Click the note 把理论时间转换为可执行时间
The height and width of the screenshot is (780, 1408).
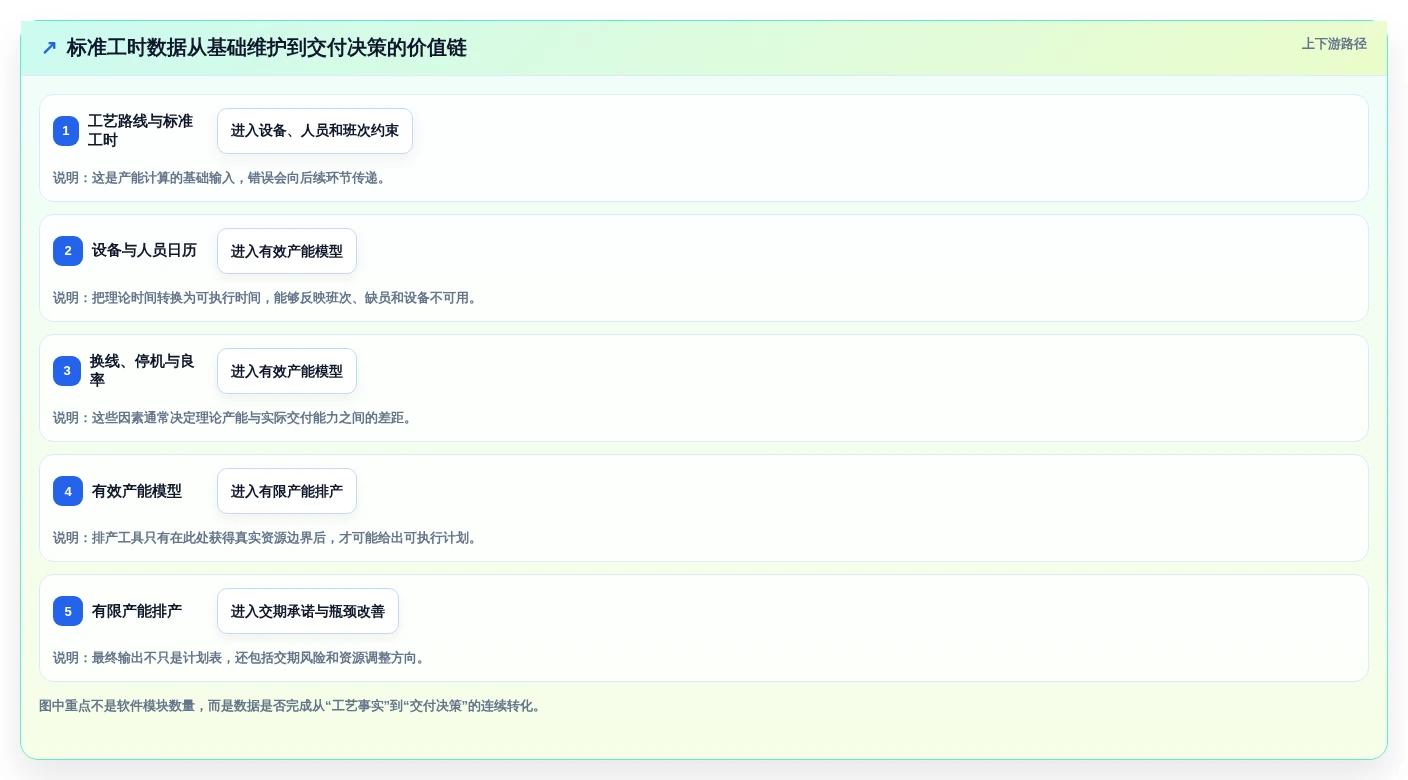coord(266,298)
